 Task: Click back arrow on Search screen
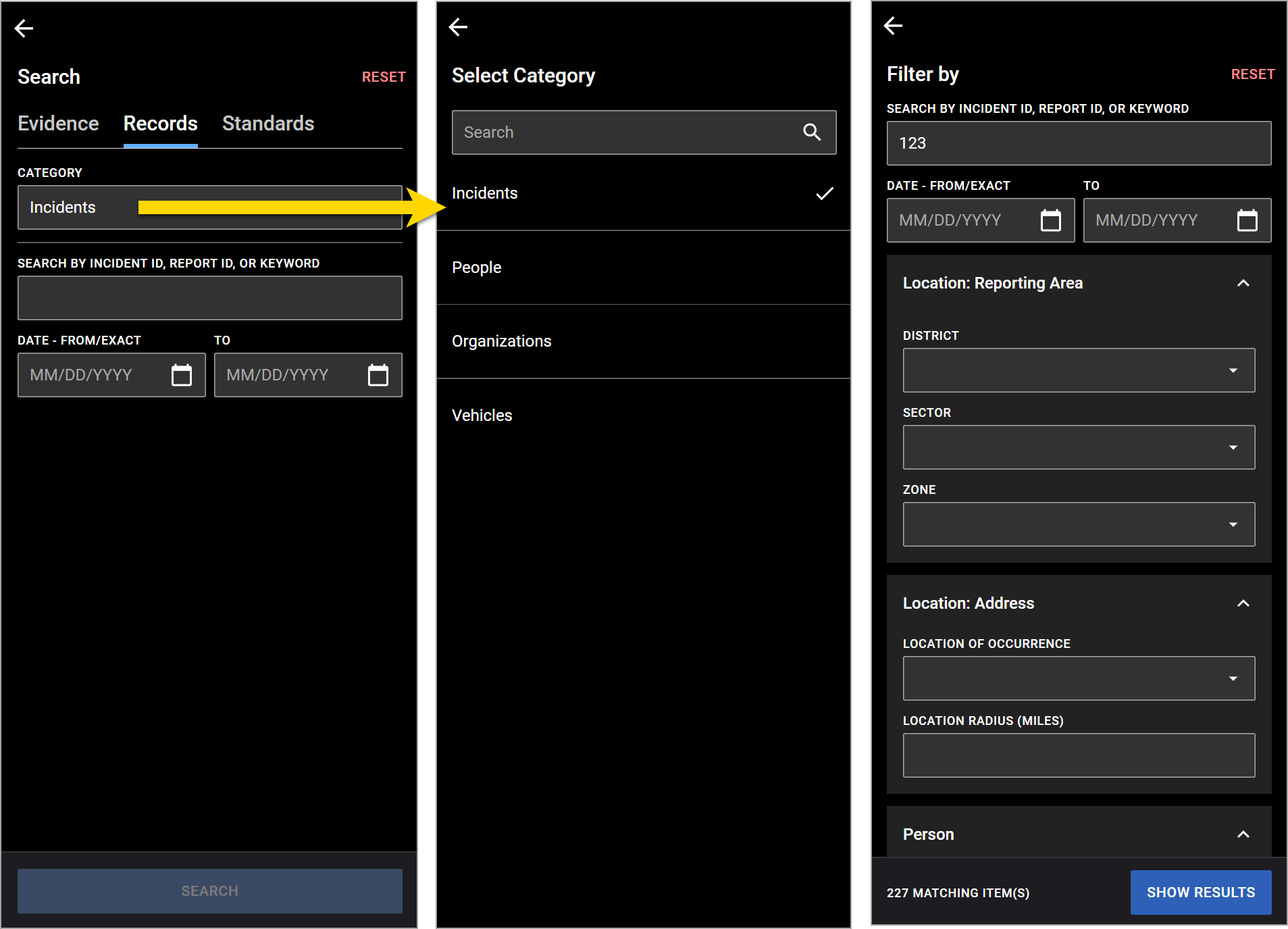click(24, 28)
